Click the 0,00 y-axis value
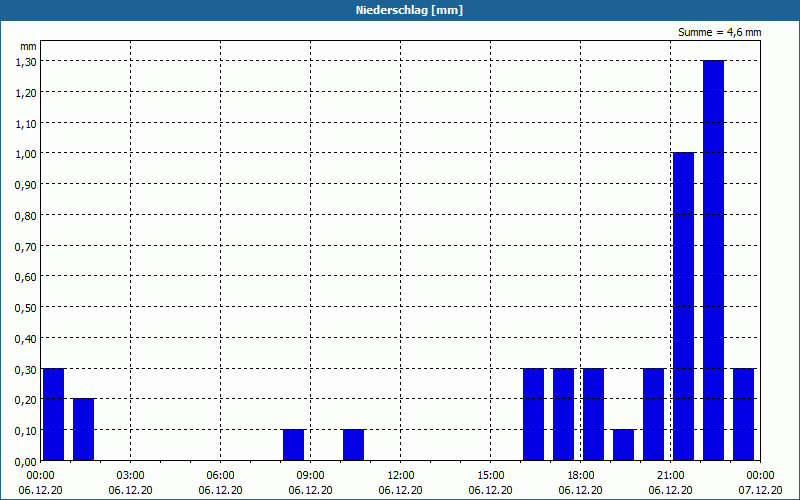The image size is (800, 500). tap(26, 462)
